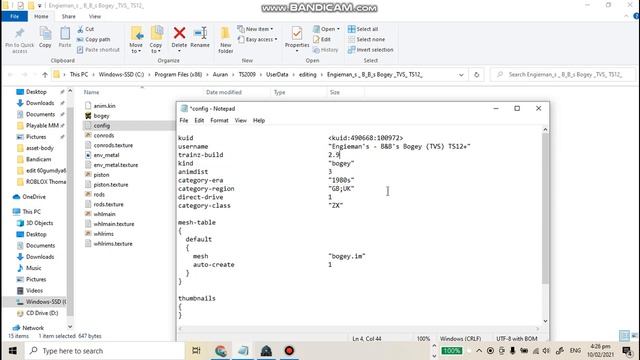Click the Cut scissors icon
The height and width of the screenshot is (360, 640).
coord(80,29)
